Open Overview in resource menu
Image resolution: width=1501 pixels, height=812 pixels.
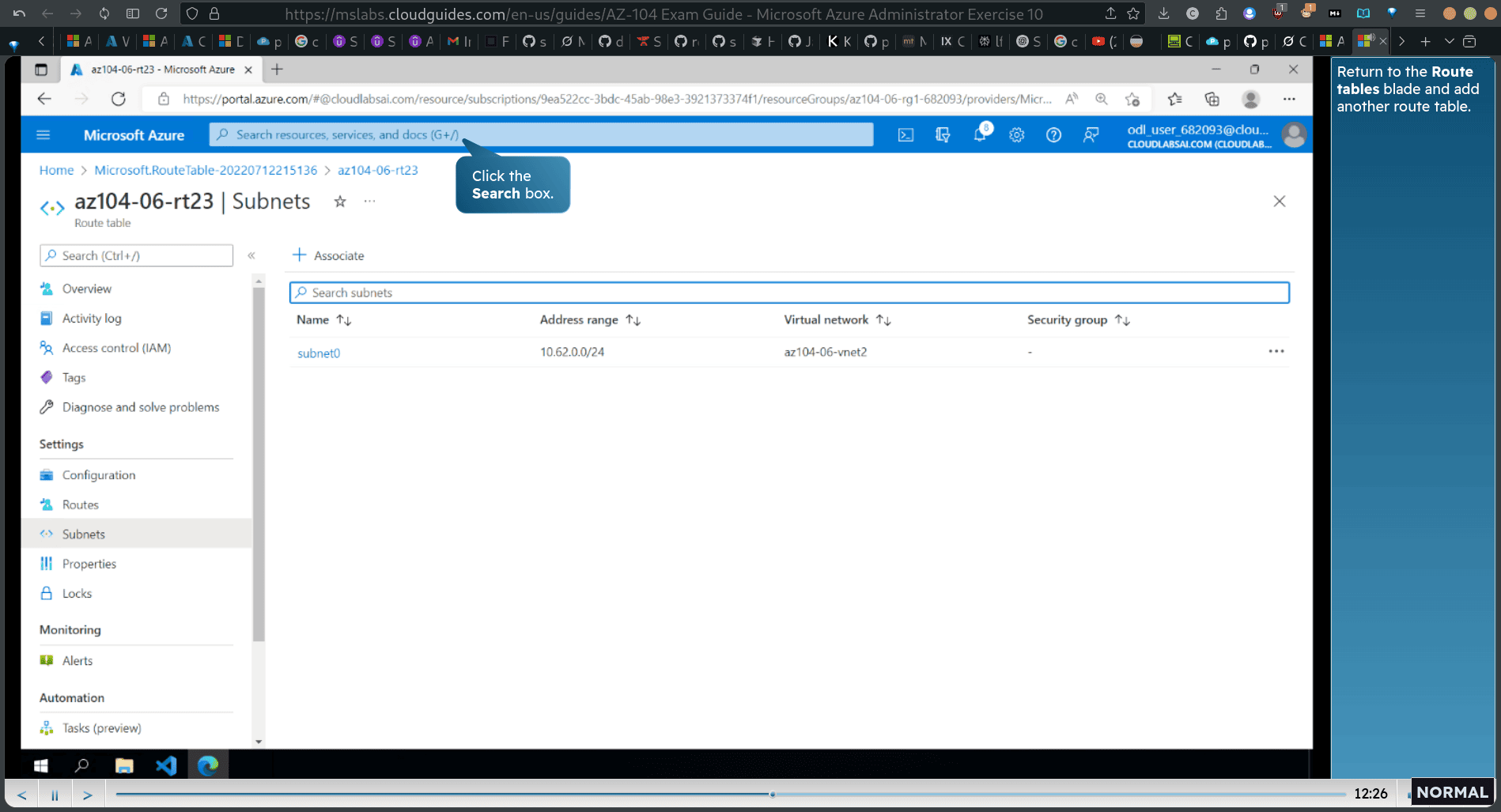87,289
